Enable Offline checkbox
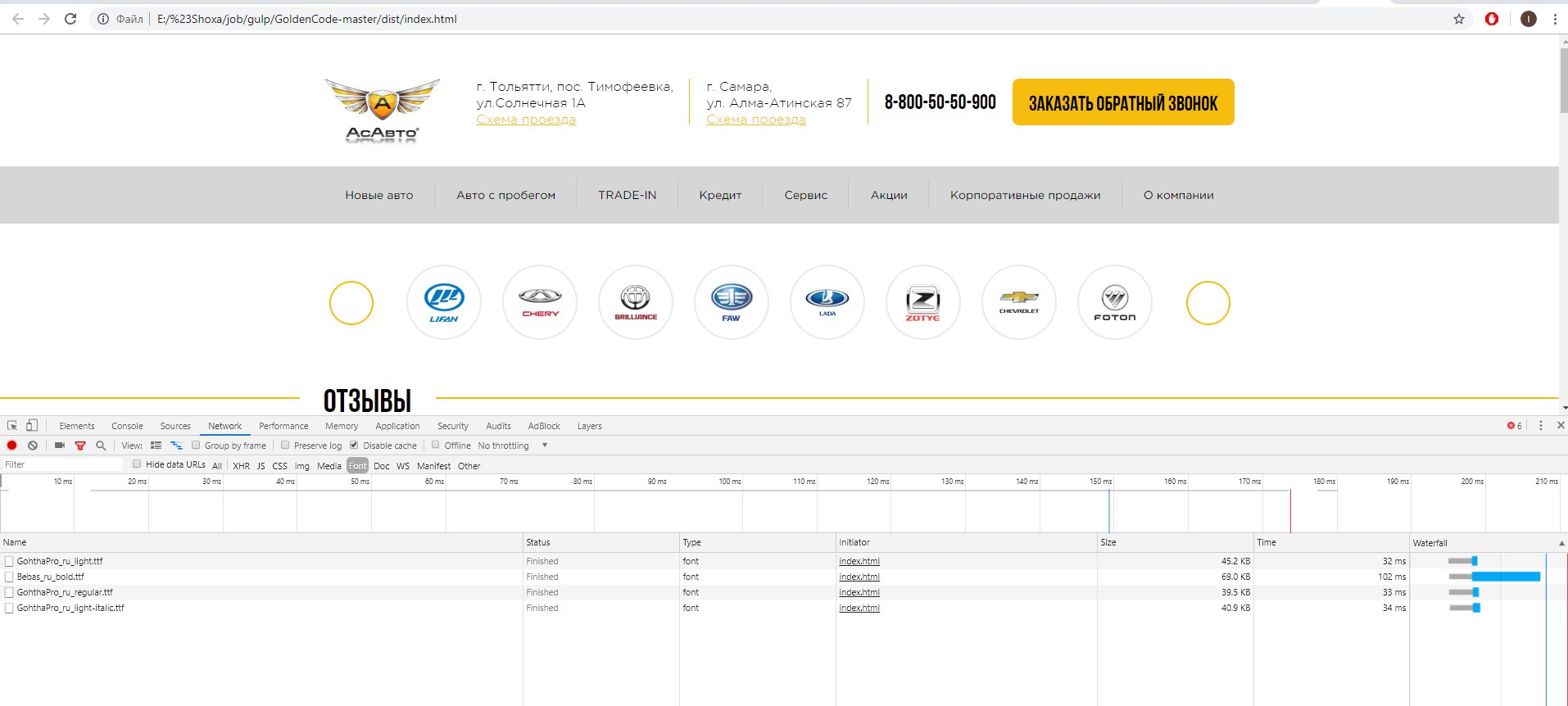1568x706 pixels. [x=435, y=446]
